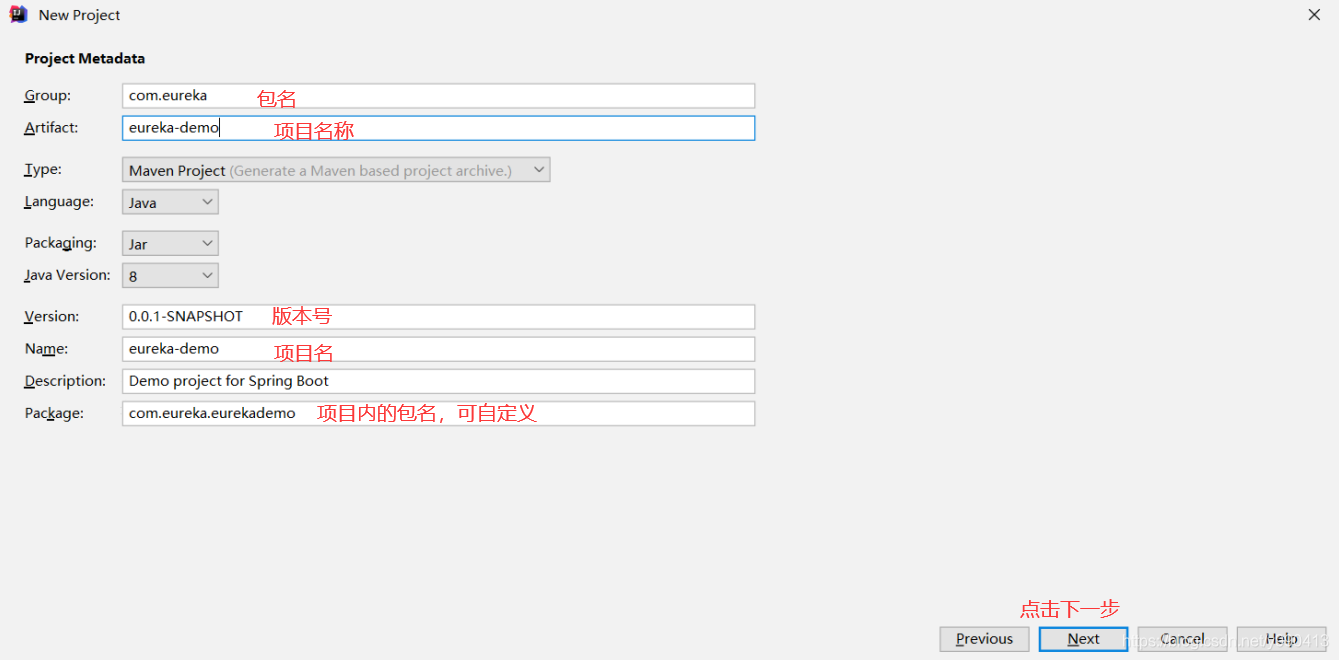This screenshot has width=1339, height=660.
Task: Edit the Version field 0.0.1-SNAPSHOT
Action: [438, 316]
